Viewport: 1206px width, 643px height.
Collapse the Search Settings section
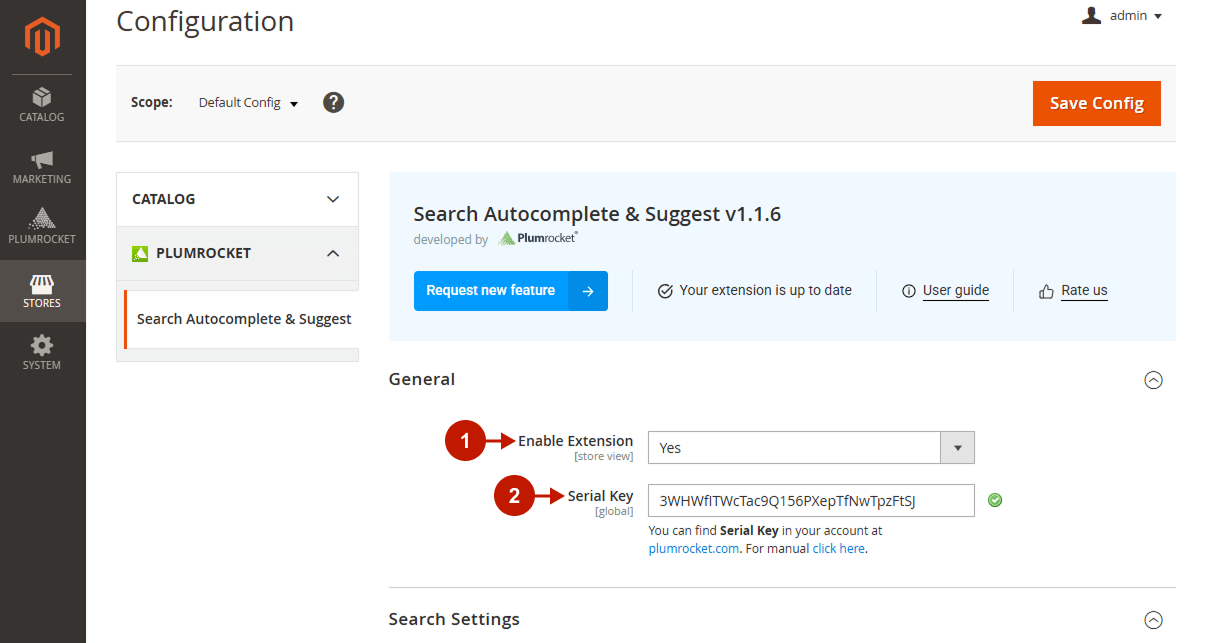(x=1153, y=619)
